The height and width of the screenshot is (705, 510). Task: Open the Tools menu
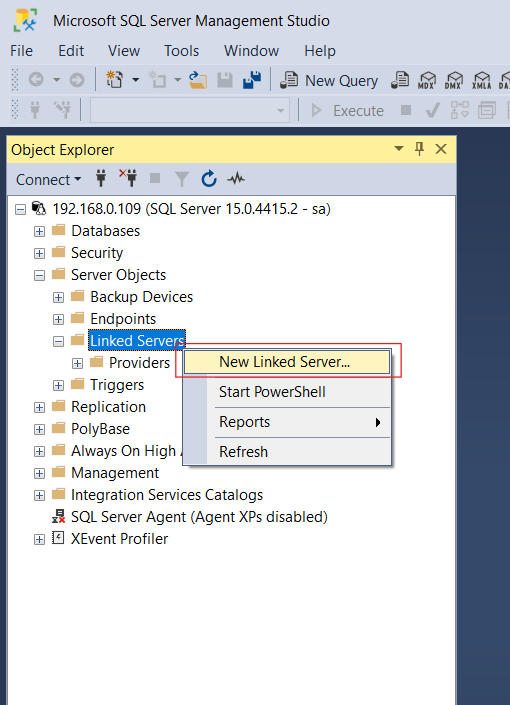click(x=181, y=51)
